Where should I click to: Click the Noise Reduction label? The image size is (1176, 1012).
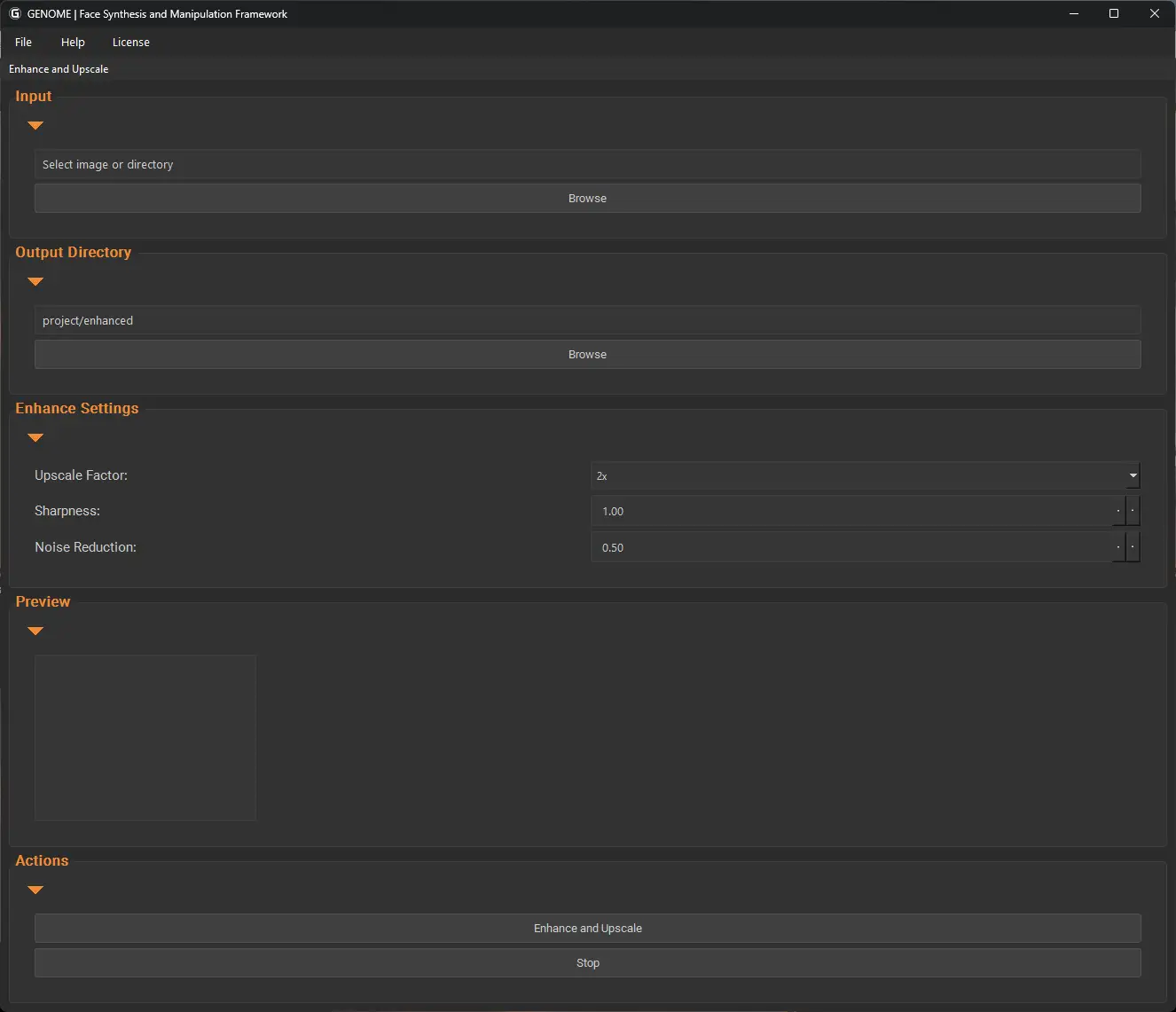point(85,547)
